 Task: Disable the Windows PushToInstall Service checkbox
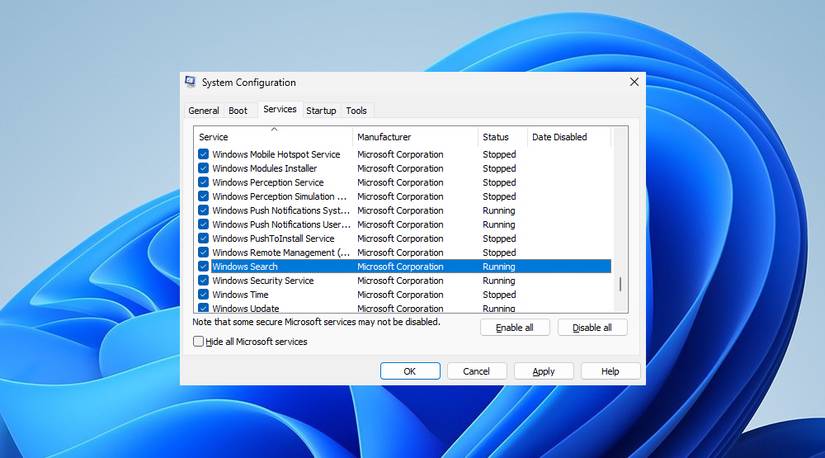[x=204, y=238]
